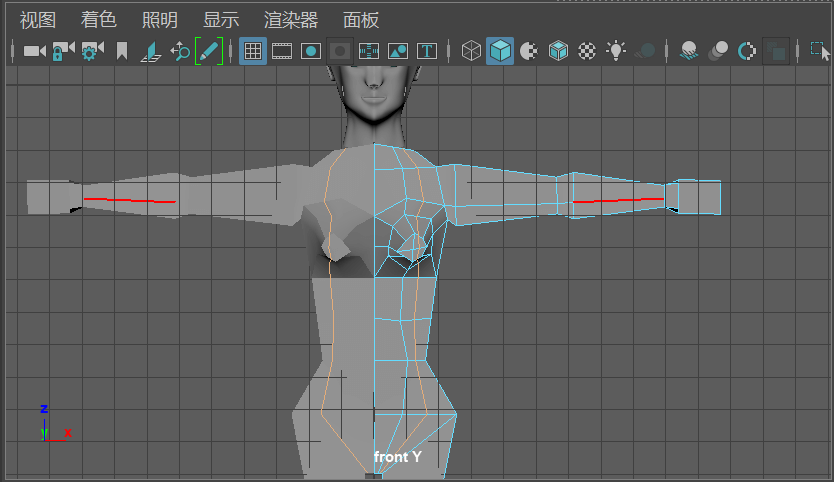Click the Shadows sphere icon

pyautogui.click(x=645, y=51)
